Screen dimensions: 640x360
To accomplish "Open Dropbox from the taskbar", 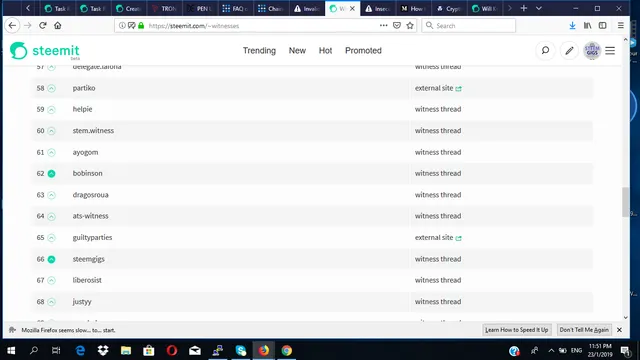I will tap(103, 351).
